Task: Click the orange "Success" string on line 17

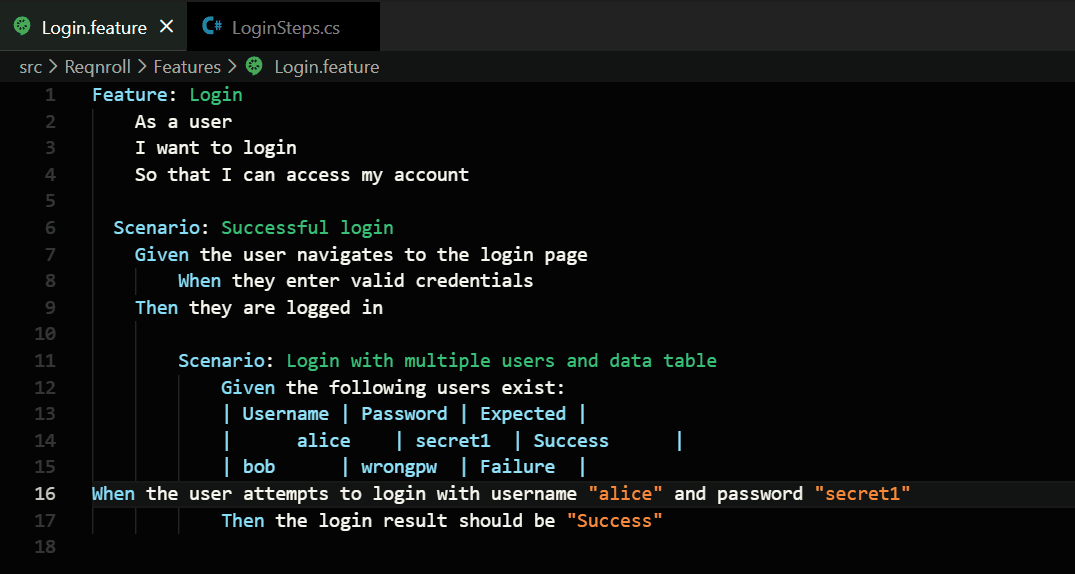Action: (615, 520)
